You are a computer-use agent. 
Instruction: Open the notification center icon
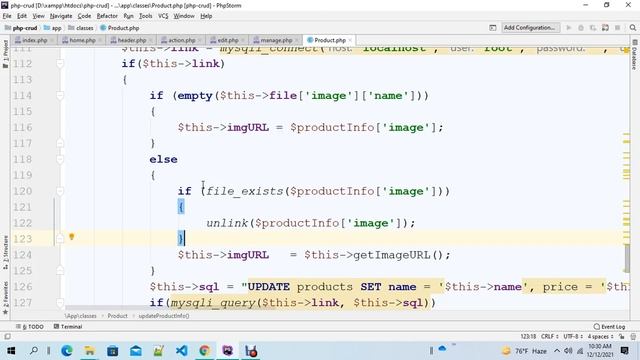click(624, 351)
